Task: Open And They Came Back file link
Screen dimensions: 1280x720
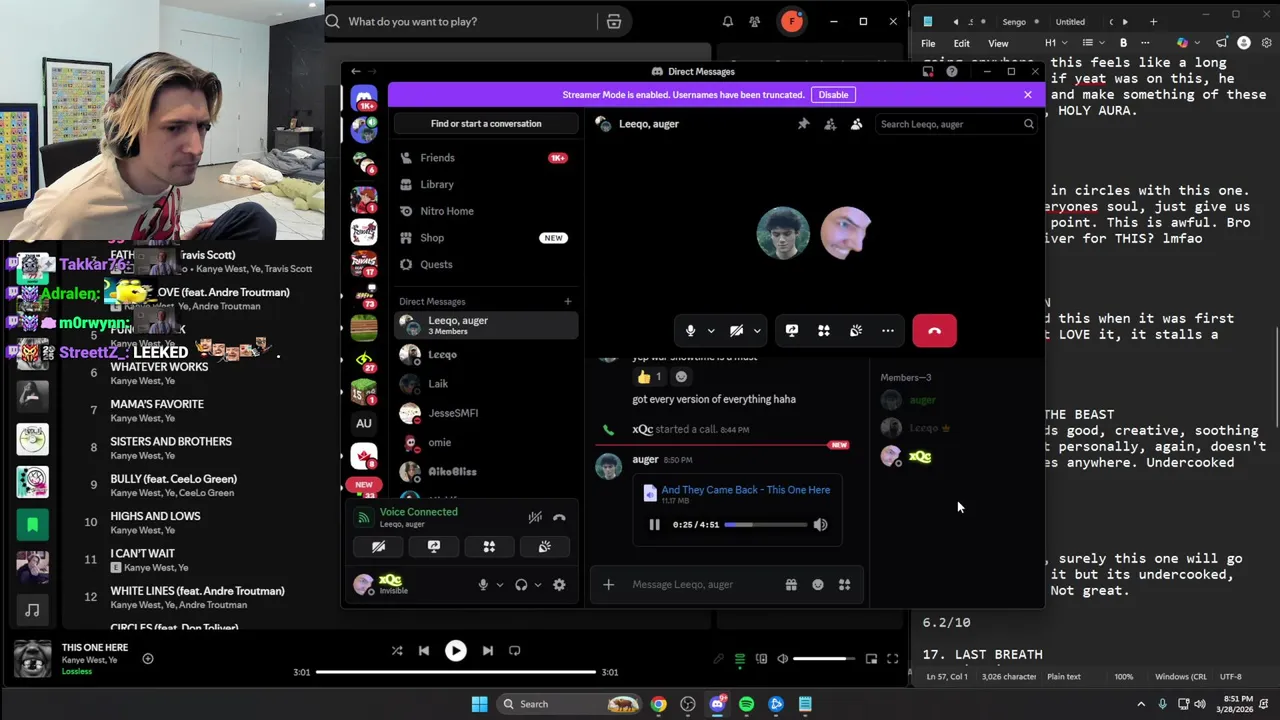Action: pyautogui.click(x=745, y=490)
